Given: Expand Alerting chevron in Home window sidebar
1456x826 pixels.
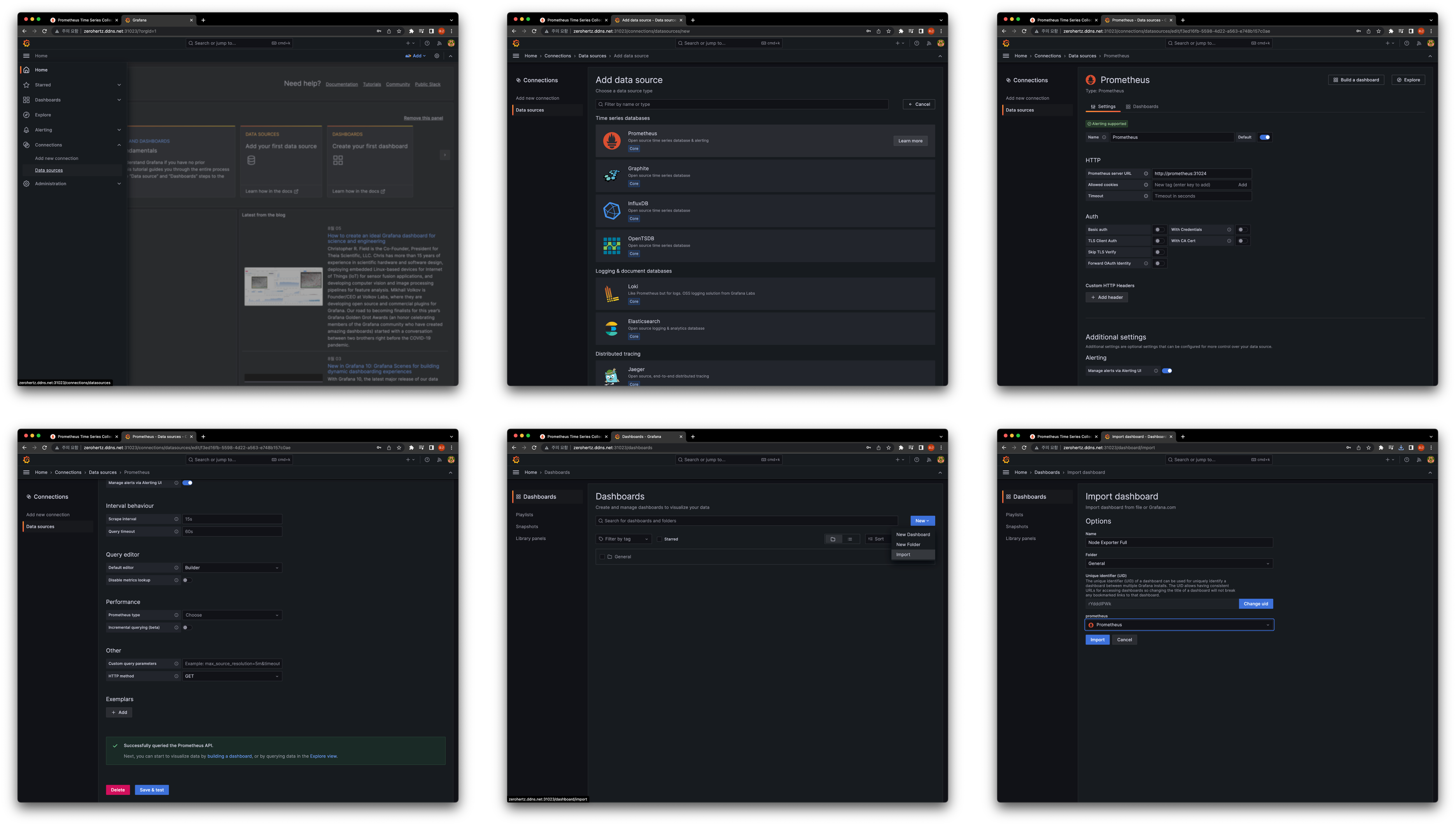Looking at the screenshot, I should tap(119, 130).
